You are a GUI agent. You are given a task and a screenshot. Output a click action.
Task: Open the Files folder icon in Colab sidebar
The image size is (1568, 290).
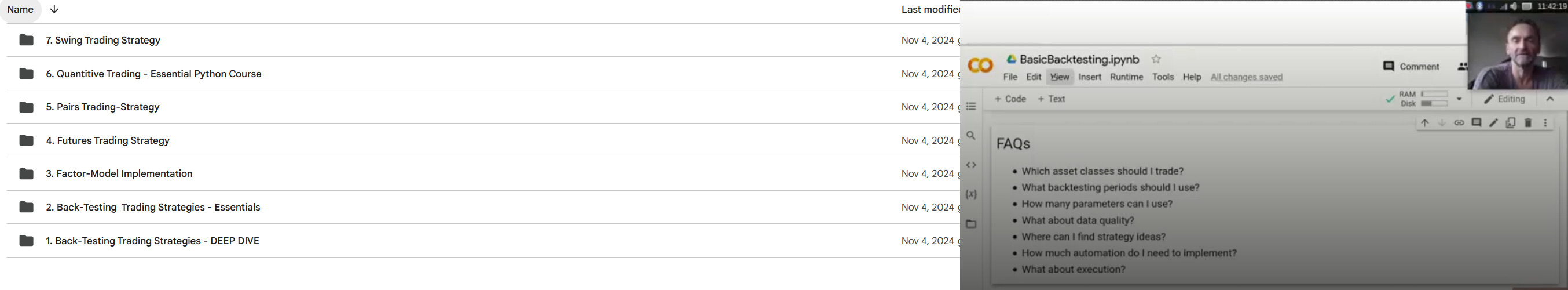[971, 224]
